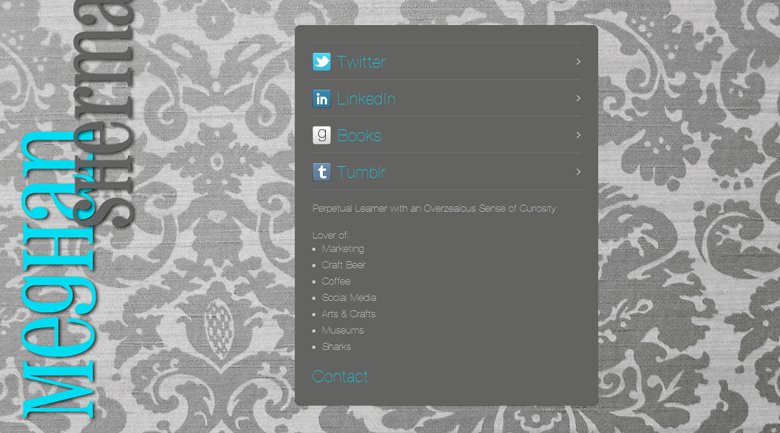
Task: Click the Tumblr 't' icon
Action: pyautogui.click(x=321, y=172)
